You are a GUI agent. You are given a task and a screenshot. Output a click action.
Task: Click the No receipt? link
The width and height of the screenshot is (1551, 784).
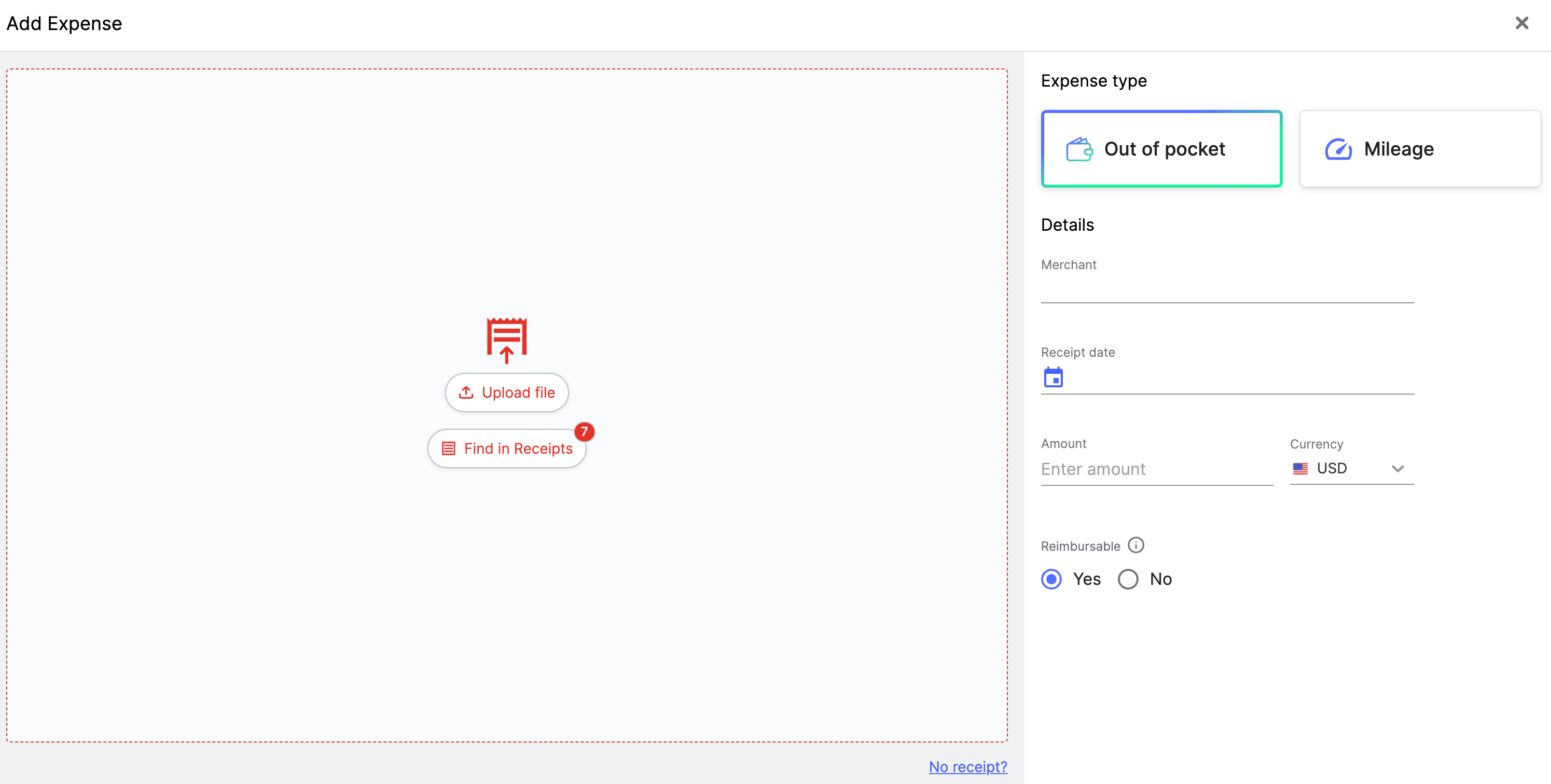[967, 766]
